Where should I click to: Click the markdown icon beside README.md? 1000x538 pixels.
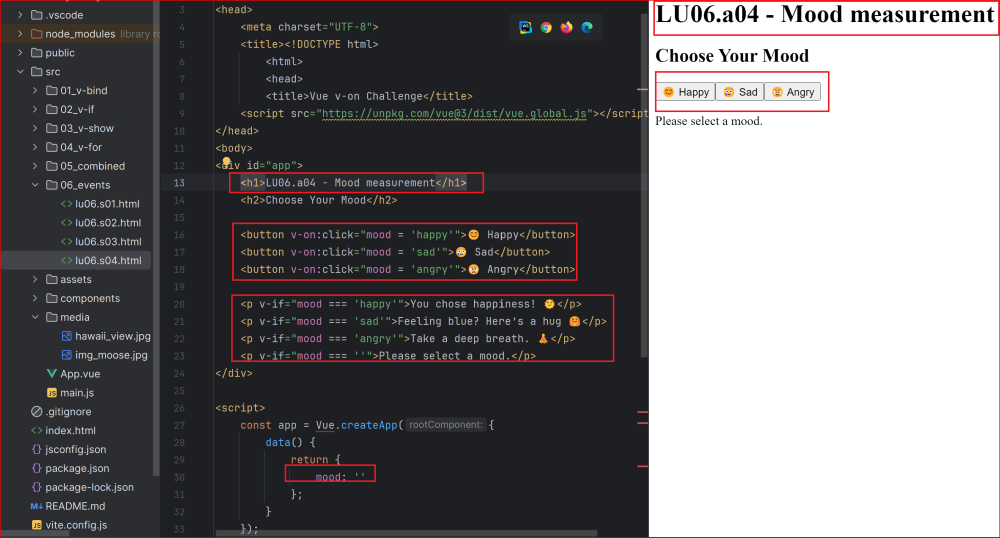coord(36,506)
